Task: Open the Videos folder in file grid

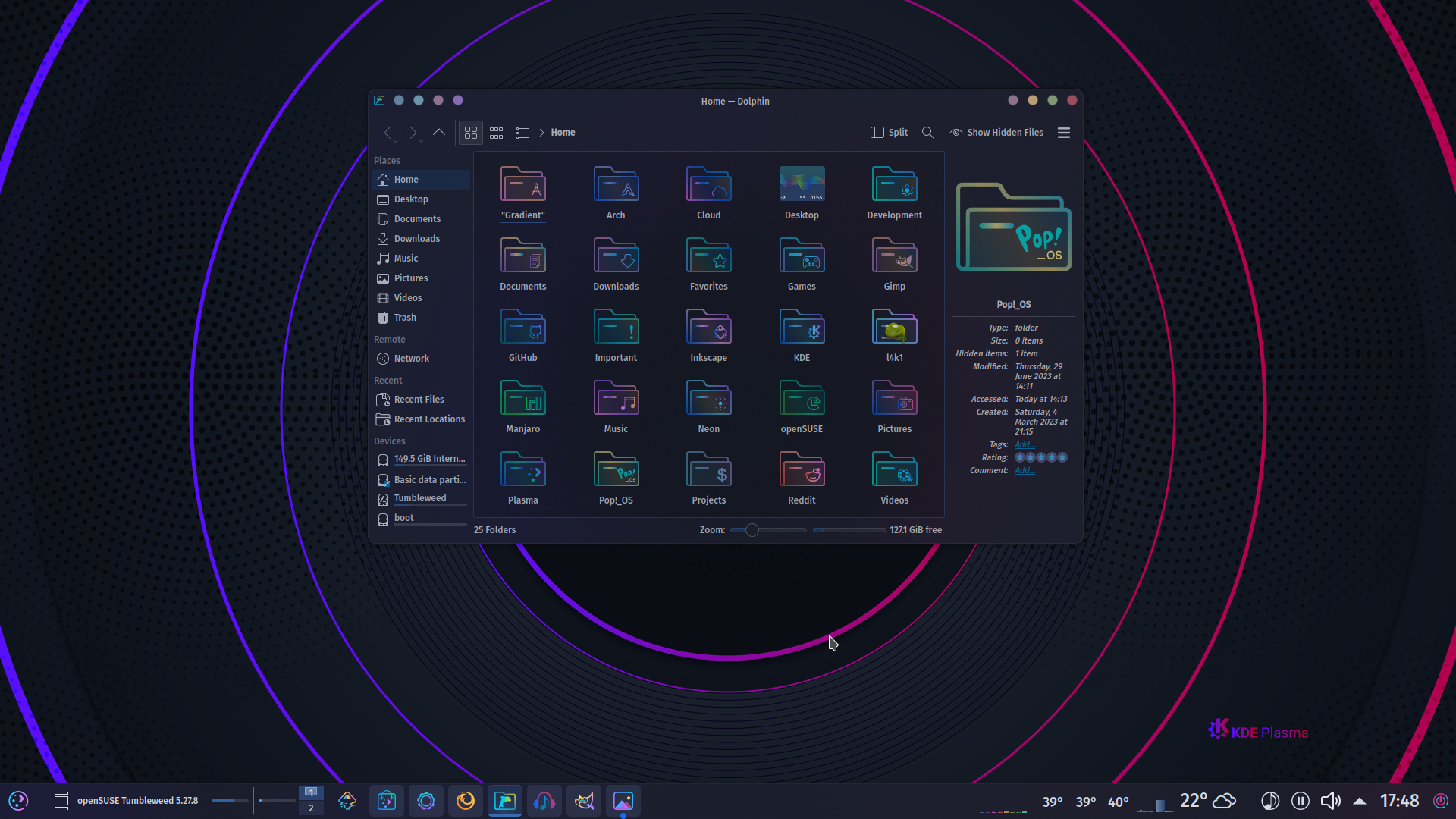Action: tap(894, 478)
